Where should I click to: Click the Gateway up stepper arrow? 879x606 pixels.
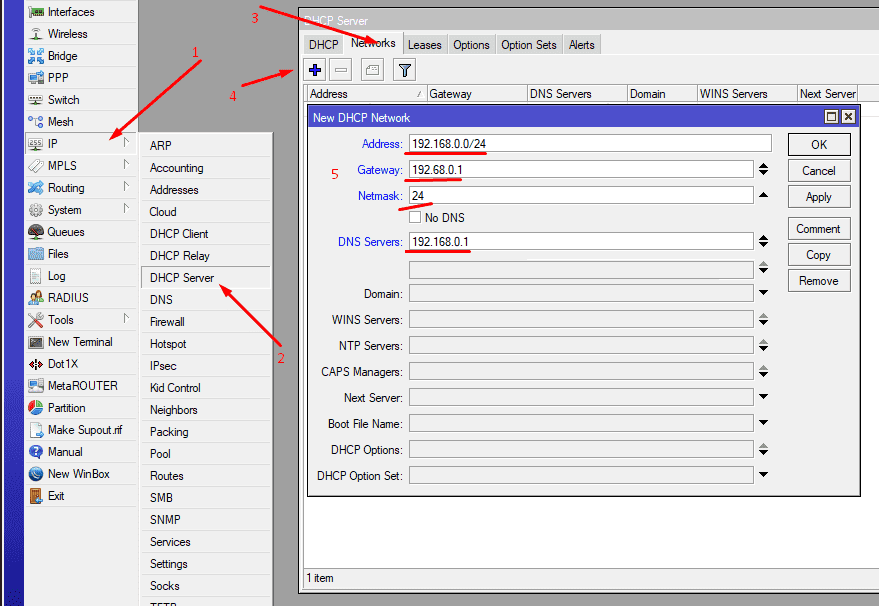pyautogui.click(x=763, y=166)
